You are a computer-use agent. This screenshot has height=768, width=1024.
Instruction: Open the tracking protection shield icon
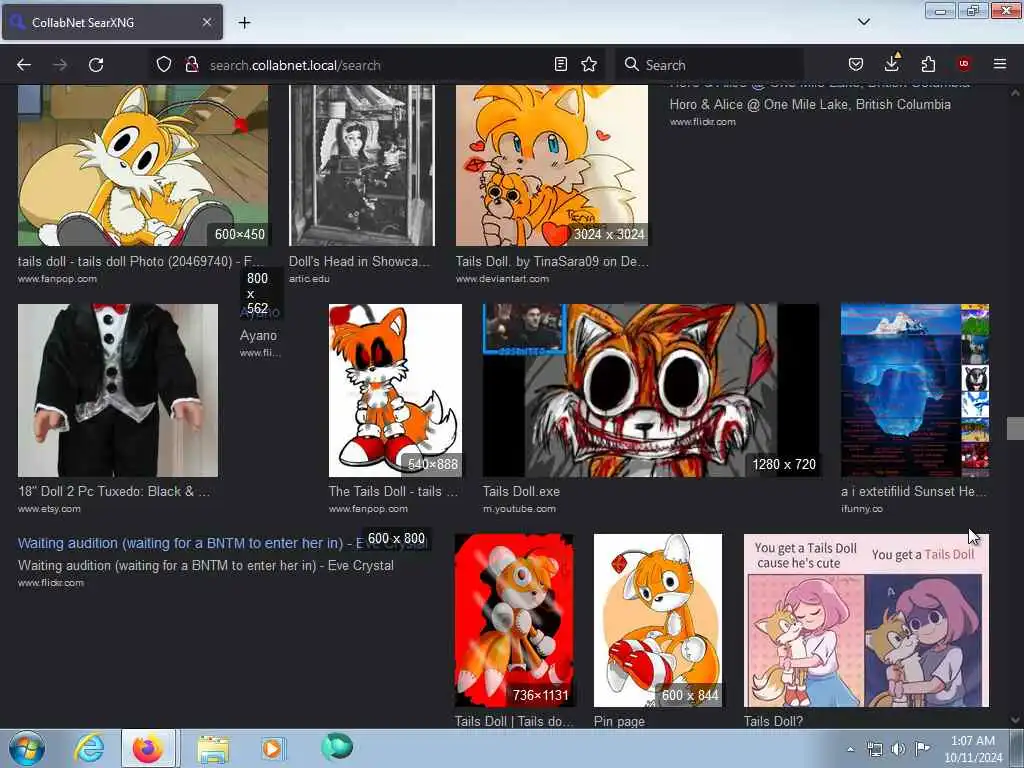click(164, 65)
